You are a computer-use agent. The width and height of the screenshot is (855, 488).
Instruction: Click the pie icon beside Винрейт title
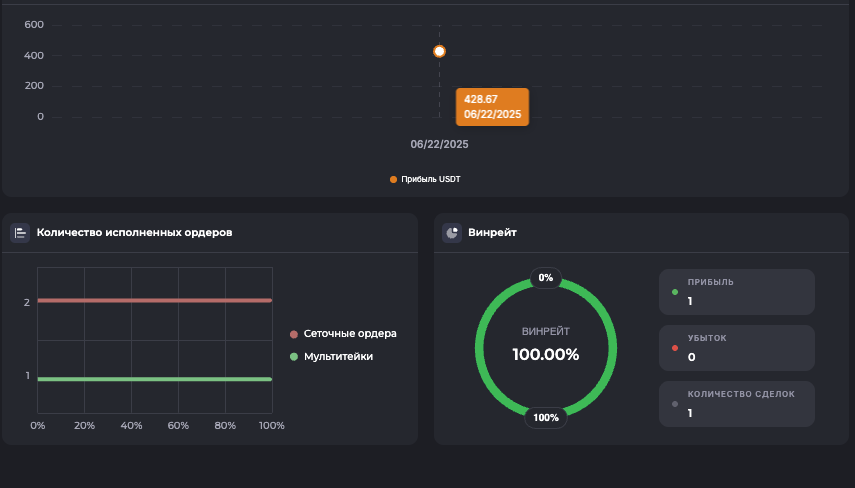[452, 233]
